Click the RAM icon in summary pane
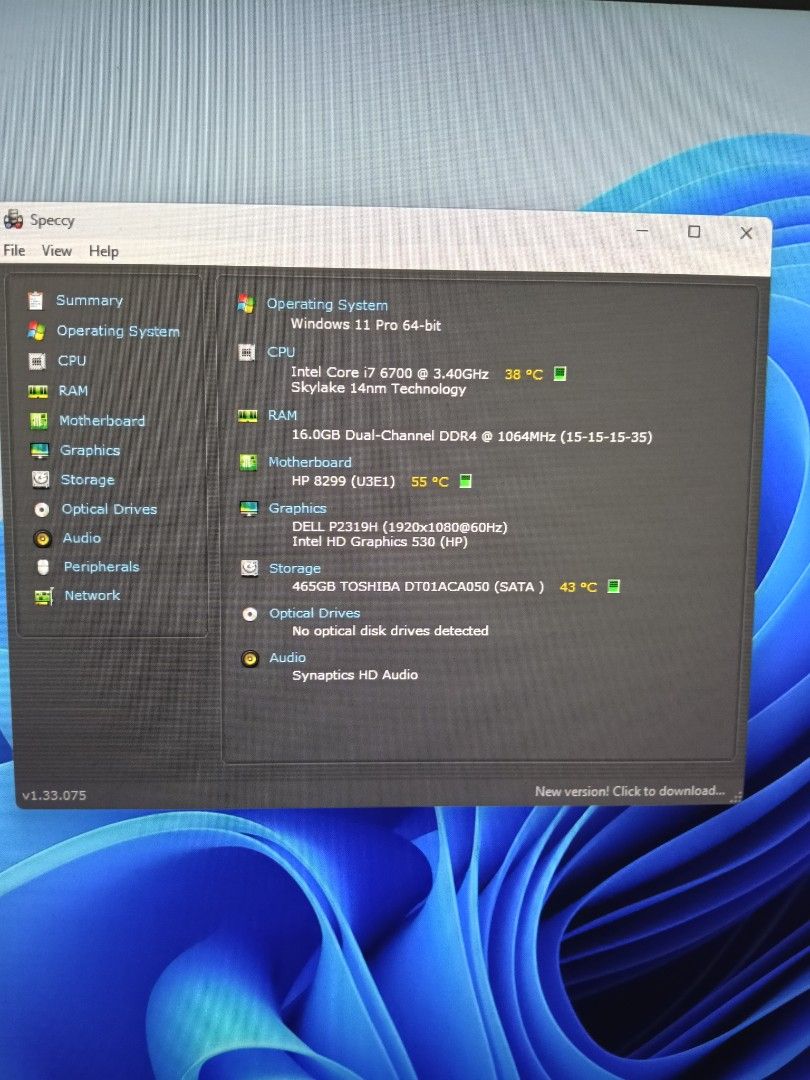The image size is (810, 1080). pyautogui.click(x=247, y=415)
